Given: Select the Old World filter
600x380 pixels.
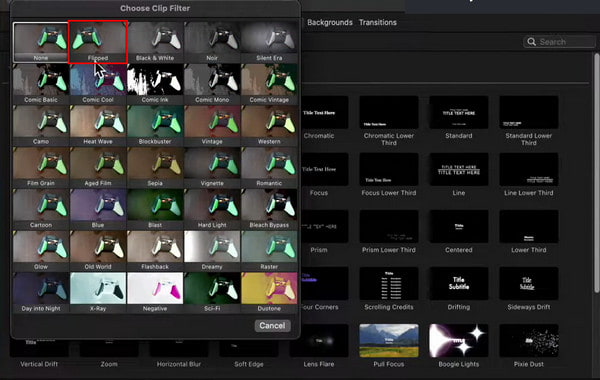Looking at the screenshot, I should click(x=98, y=251).
